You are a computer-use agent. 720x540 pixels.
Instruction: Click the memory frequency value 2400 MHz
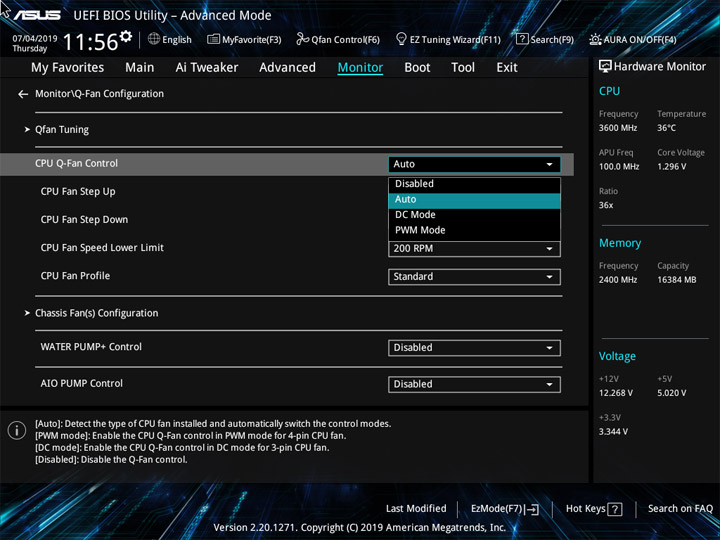(x=618, y=280)
